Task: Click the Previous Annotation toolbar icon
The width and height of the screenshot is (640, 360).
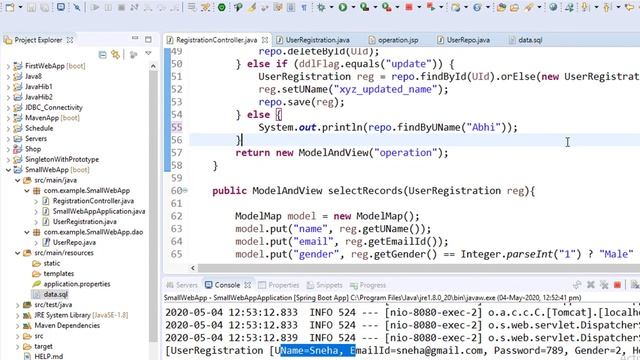Action: coord(607,7)
